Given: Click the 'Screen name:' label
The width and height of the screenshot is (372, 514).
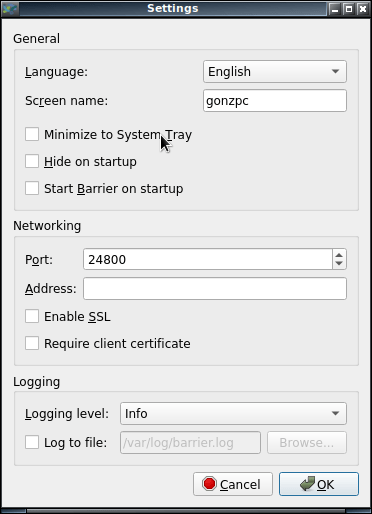Looking at the screenshot, I should 67,101.
